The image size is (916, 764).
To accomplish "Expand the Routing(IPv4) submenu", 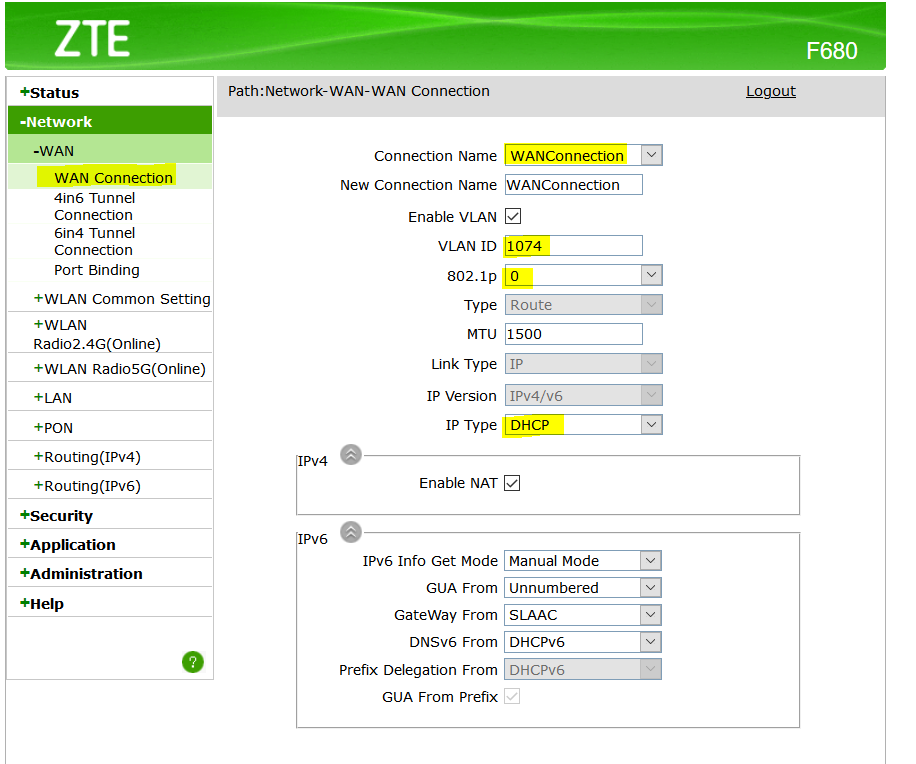I will tap(87, 457).
